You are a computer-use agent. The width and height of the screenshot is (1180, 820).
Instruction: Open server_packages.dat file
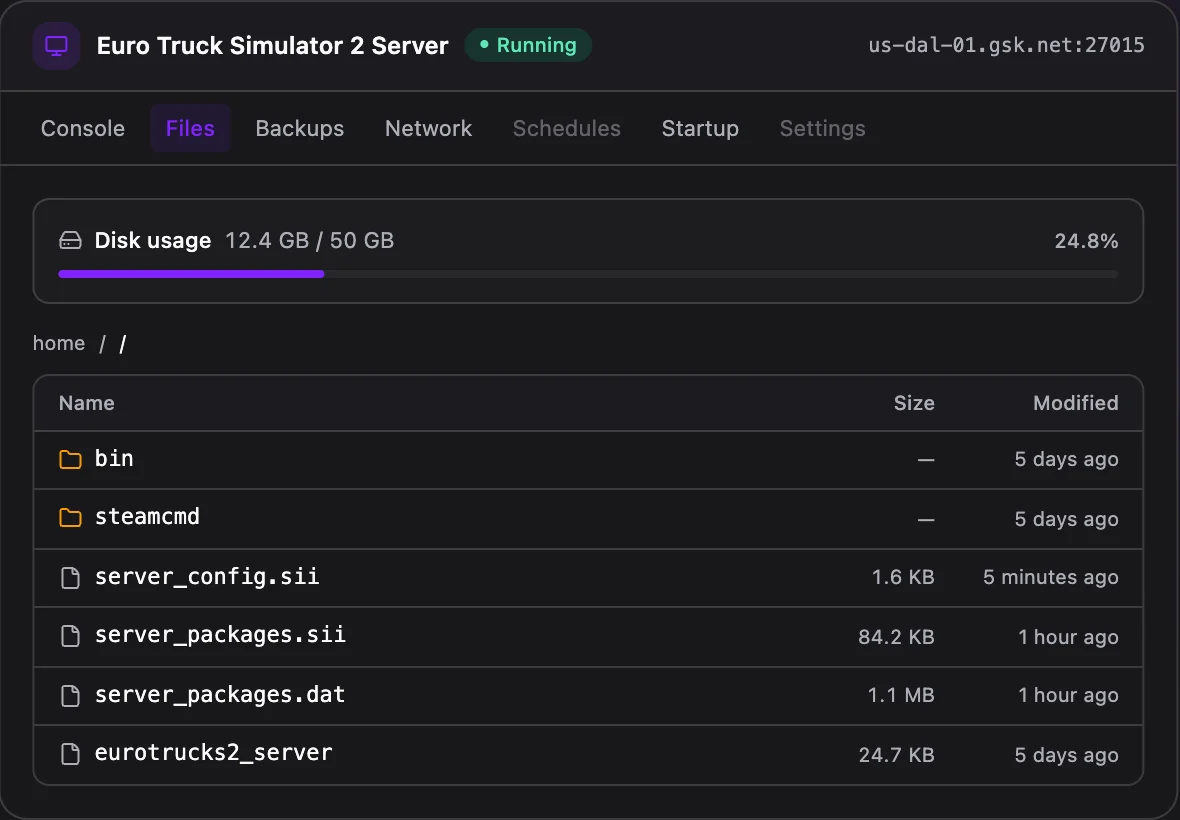[x=220, y=694]
